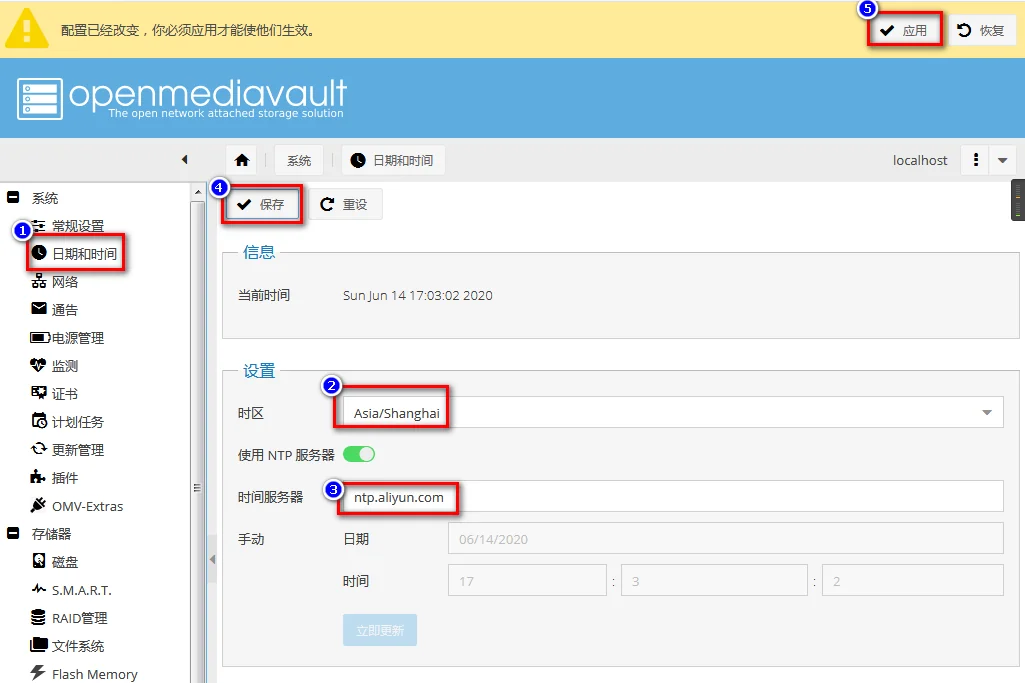
Task: Open Flash Memory page
Action: [x=84, y=674]
